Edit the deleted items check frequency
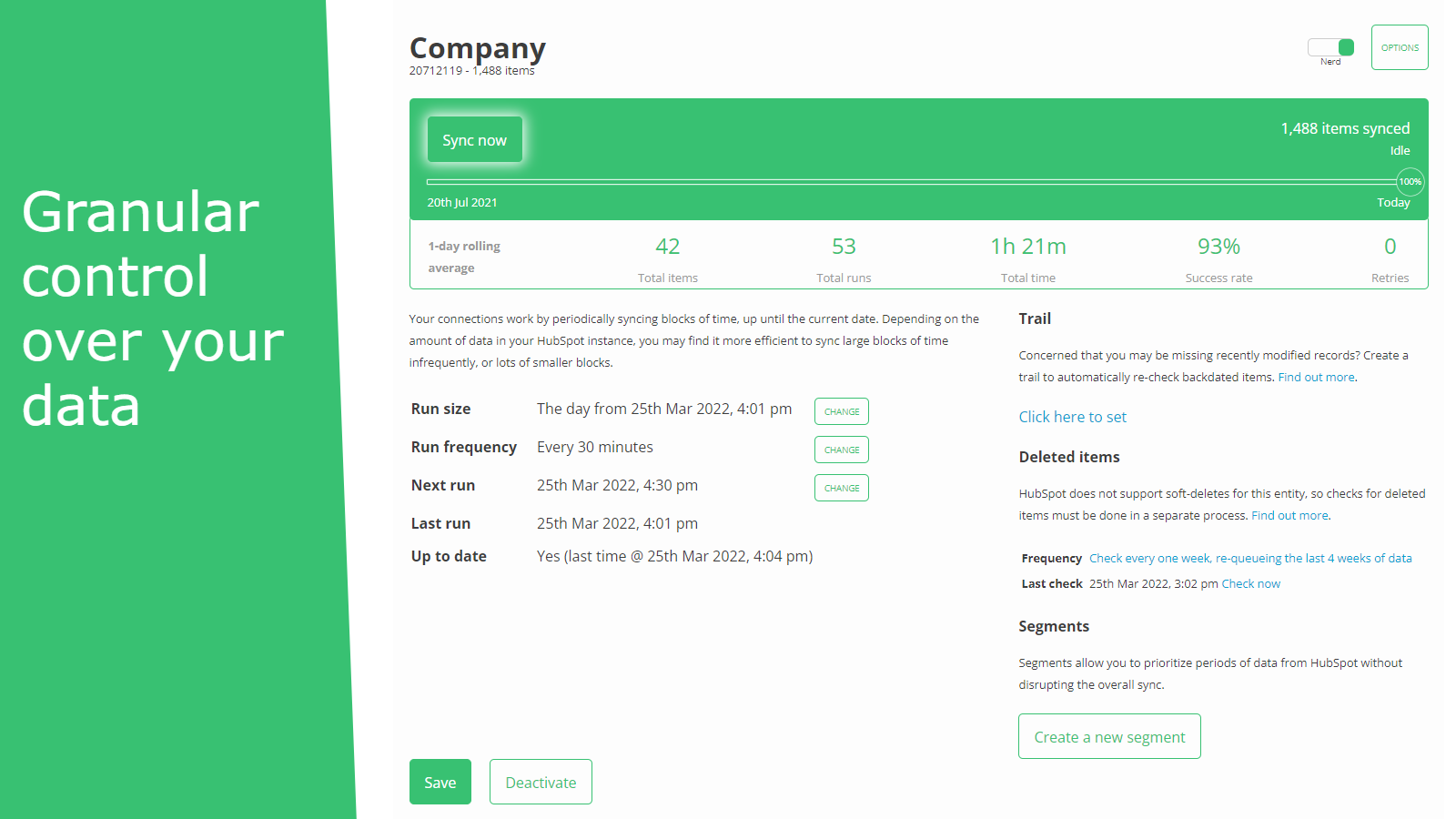The width and height of the screenshot is (1456, 819). pos(1250,558)
